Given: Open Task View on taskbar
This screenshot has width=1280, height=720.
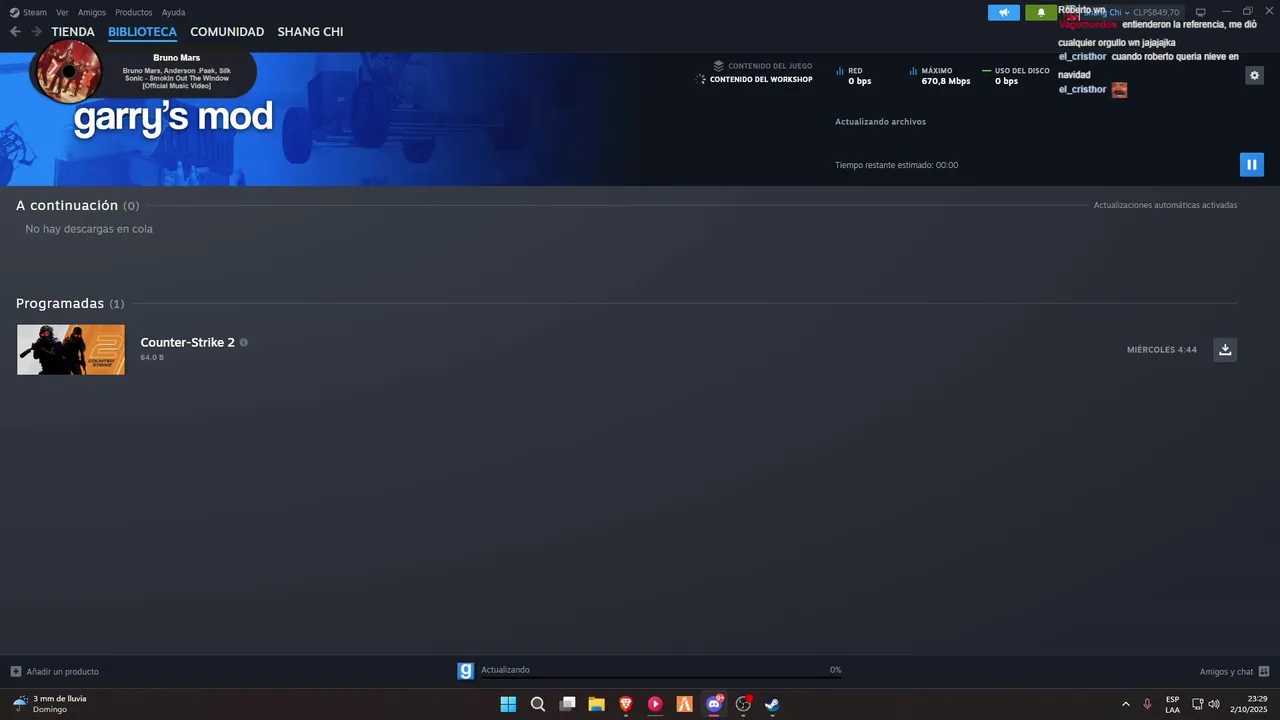Looking at the screenshot, I should pos(567,704).
